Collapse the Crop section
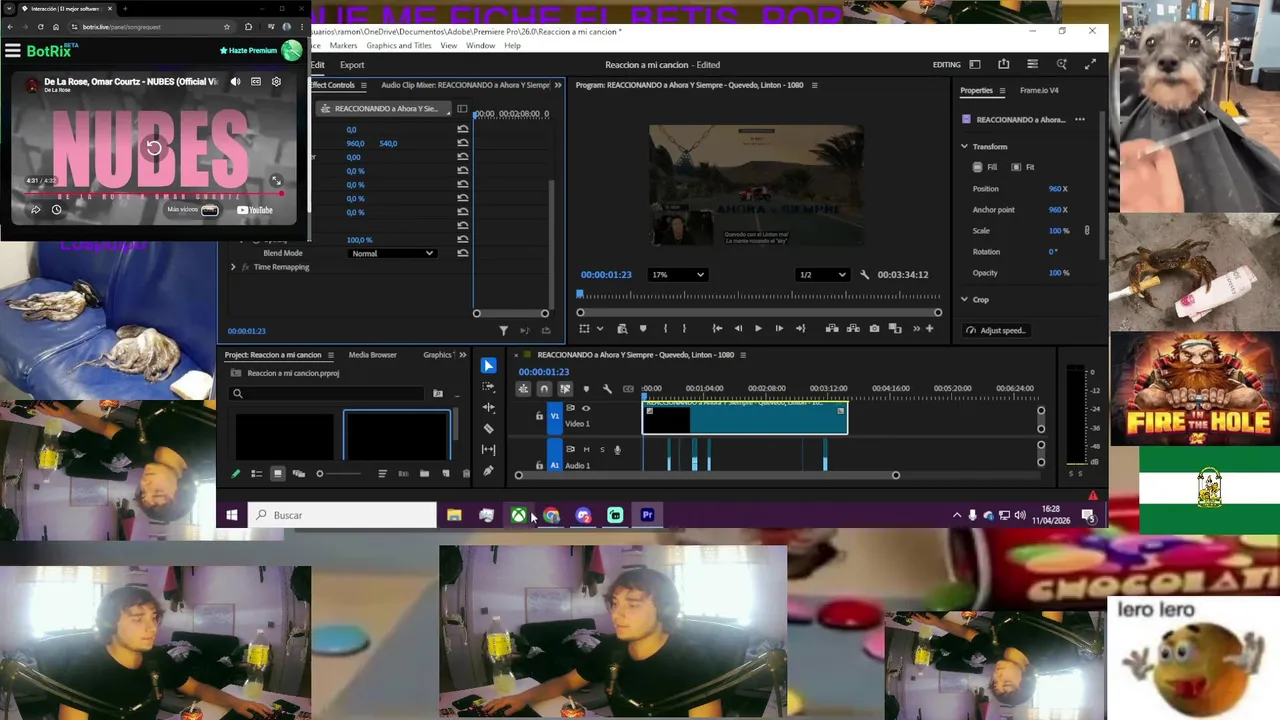Viewport: 1280px width, 720px height. click(x=964, y=299)
